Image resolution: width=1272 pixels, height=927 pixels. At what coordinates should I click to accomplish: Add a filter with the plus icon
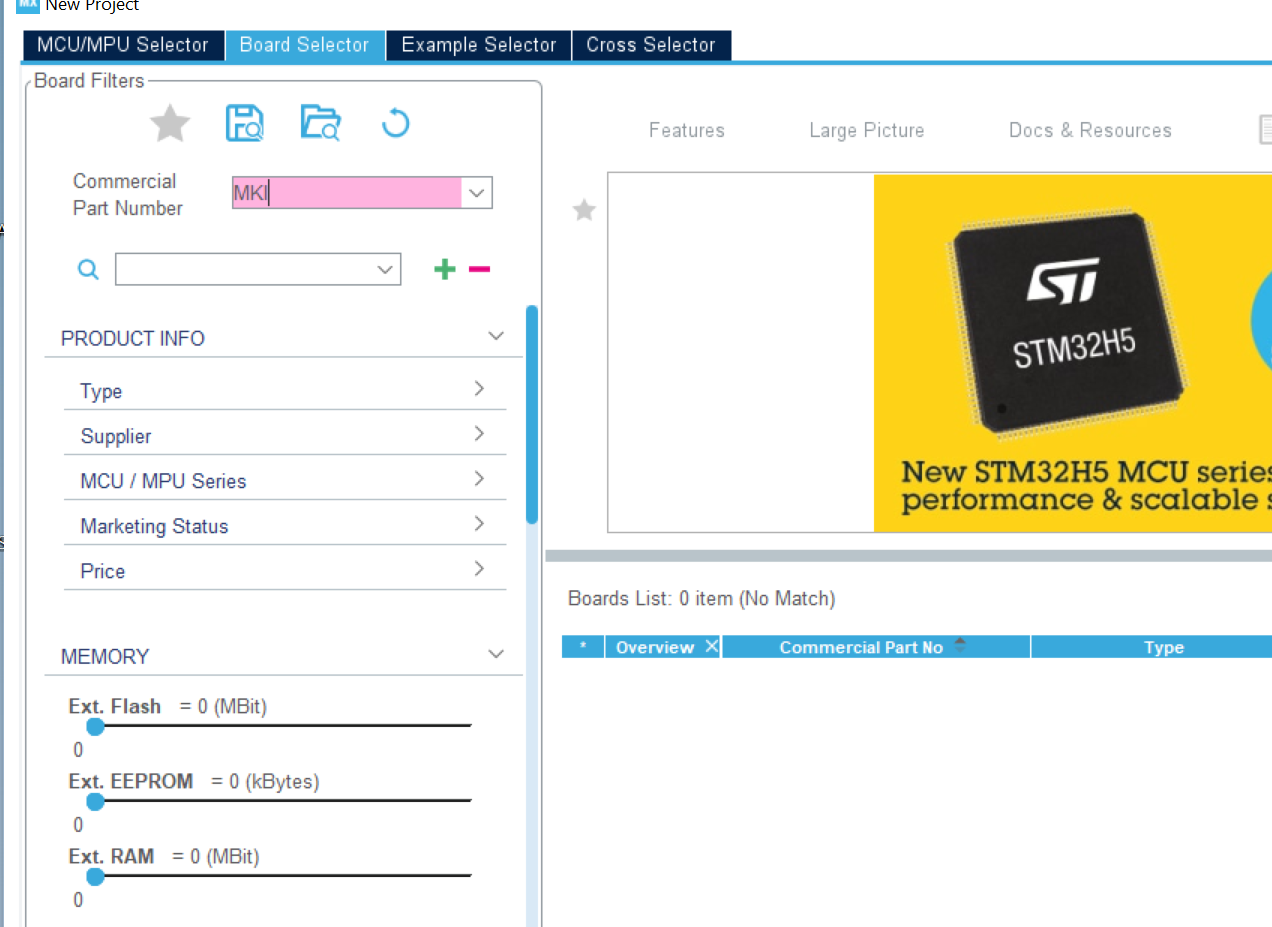coord(444,269)
